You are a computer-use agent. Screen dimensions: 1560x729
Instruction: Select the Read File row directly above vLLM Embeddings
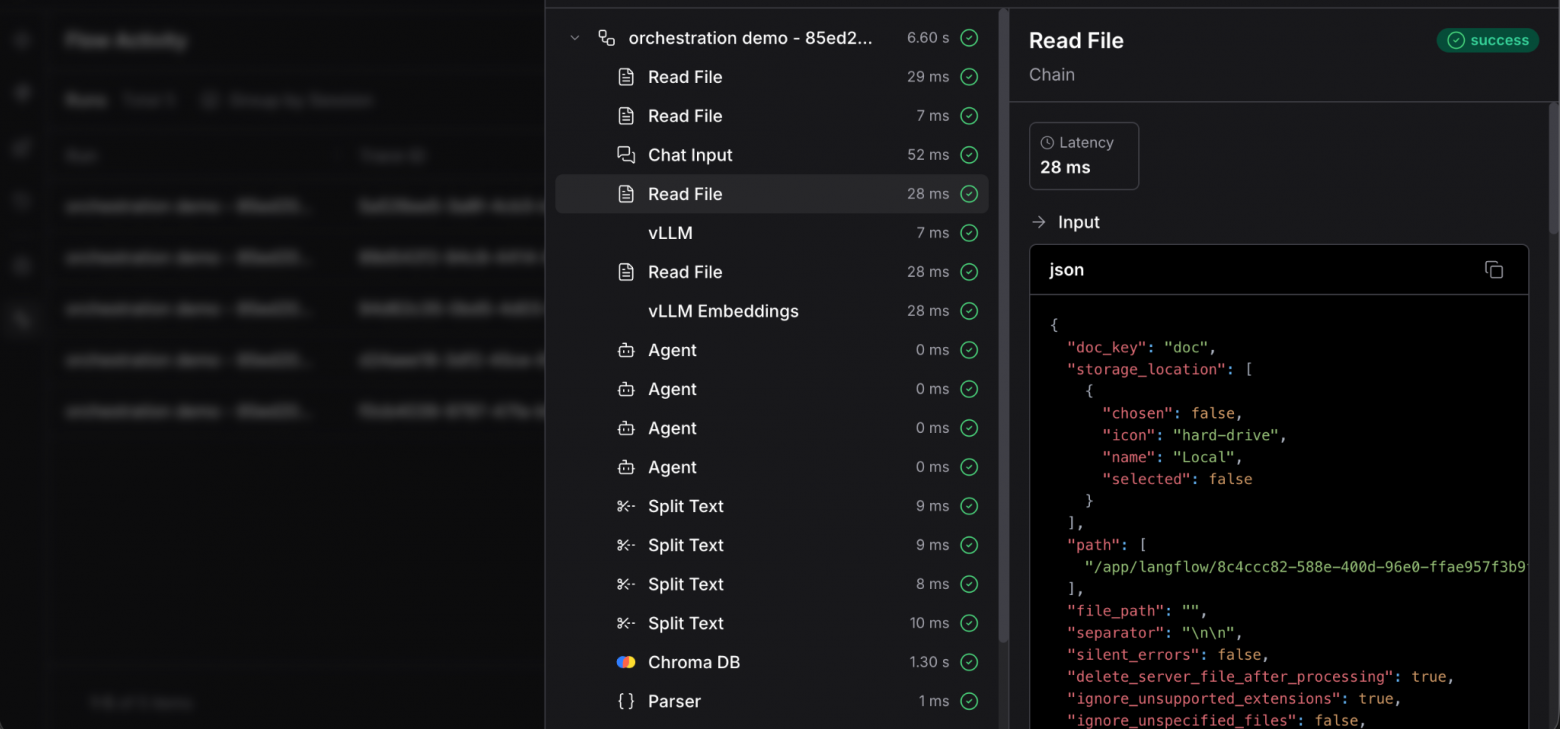[x=772, y=272]
